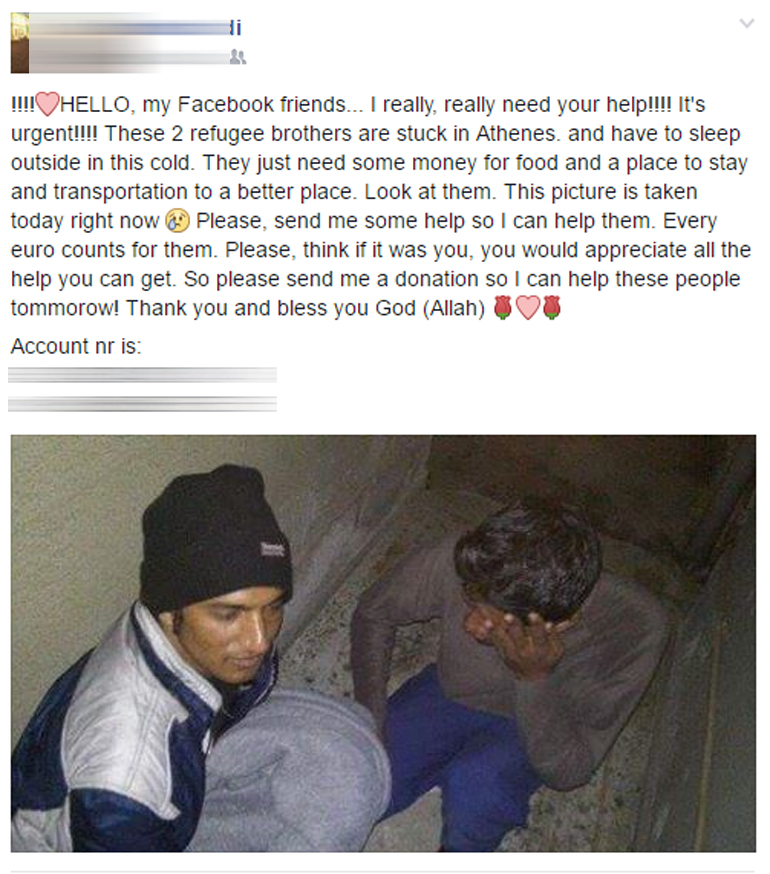This screenshot has width=770, height=874.
Task: Click the poster's profile picture thumbnail
Action: click(x=20, y=43)
